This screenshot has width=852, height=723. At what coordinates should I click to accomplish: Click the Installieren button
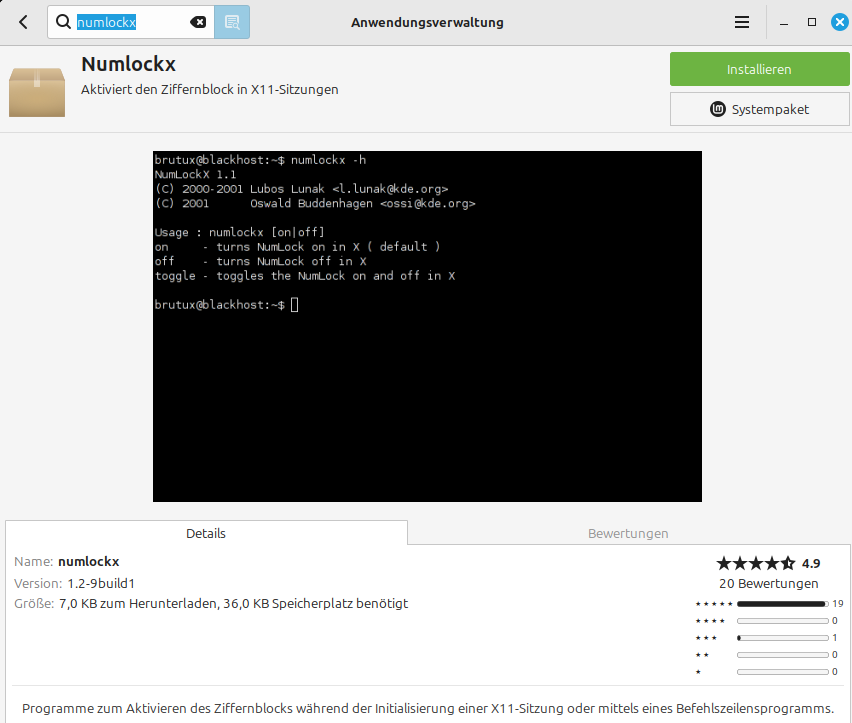759,69
